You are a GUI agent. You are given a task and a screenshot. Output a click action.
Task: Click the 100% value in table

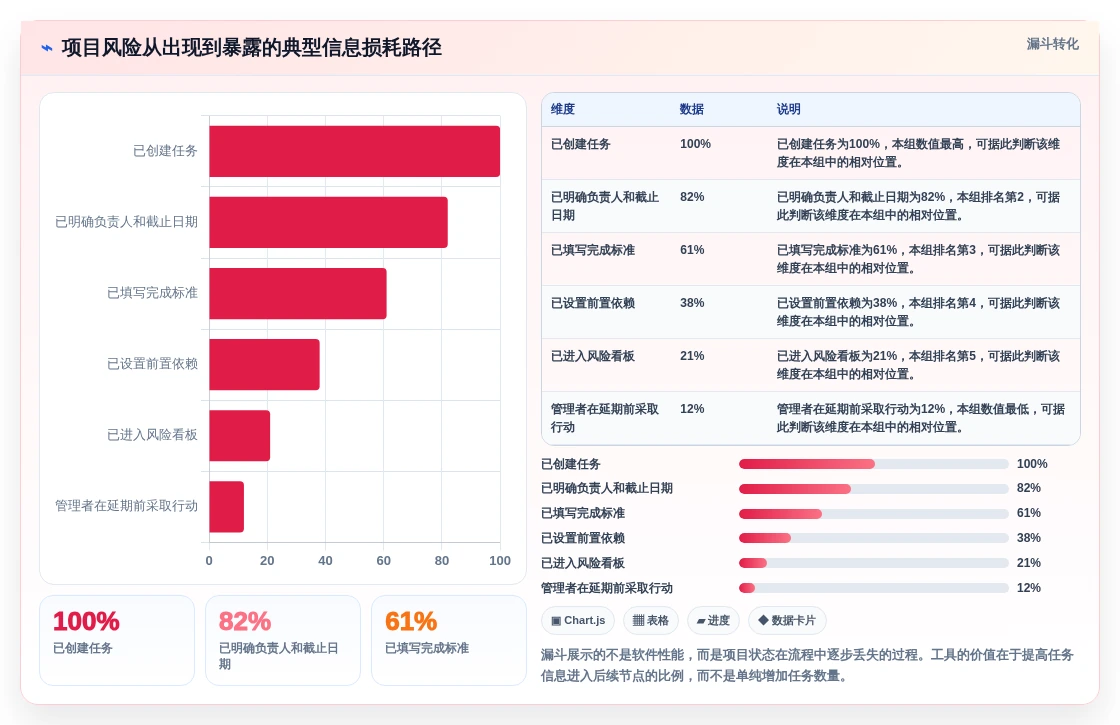(x=695, y=144)
